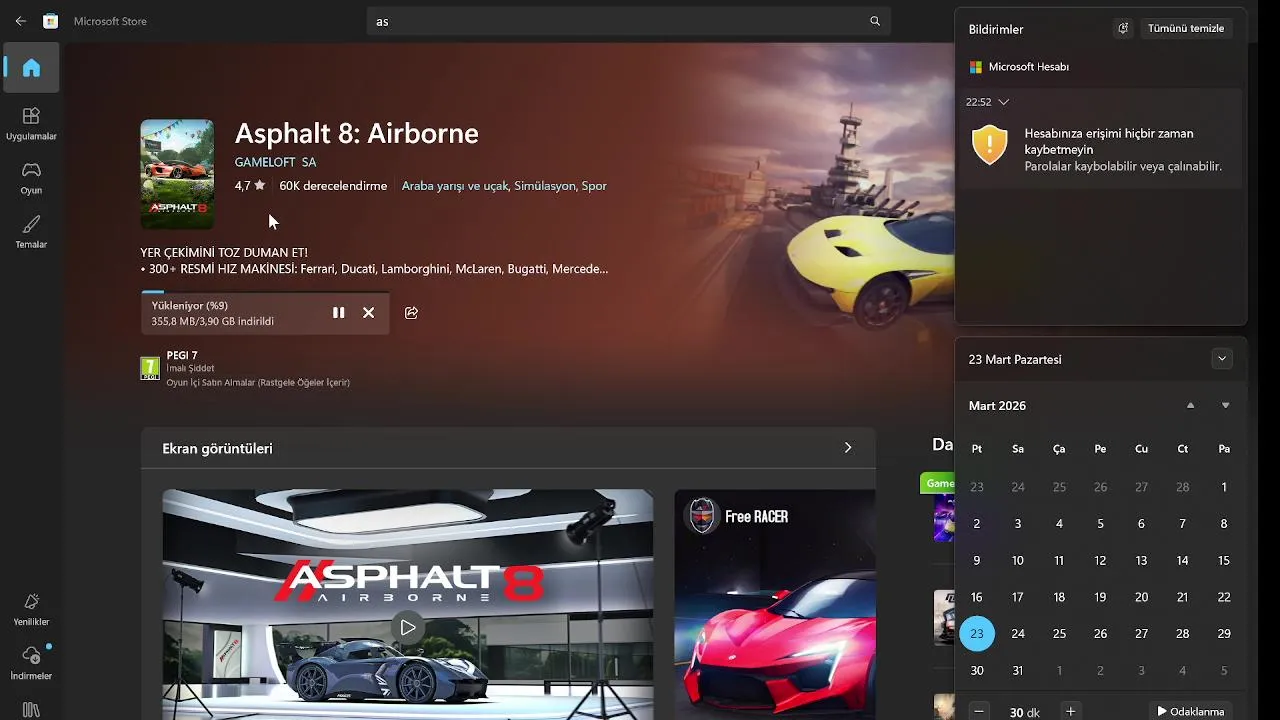Viewport: 1280px width, 720px height.
Task: Open the GAMELOFT SA publisher link
Action: (x=275, y=162)
